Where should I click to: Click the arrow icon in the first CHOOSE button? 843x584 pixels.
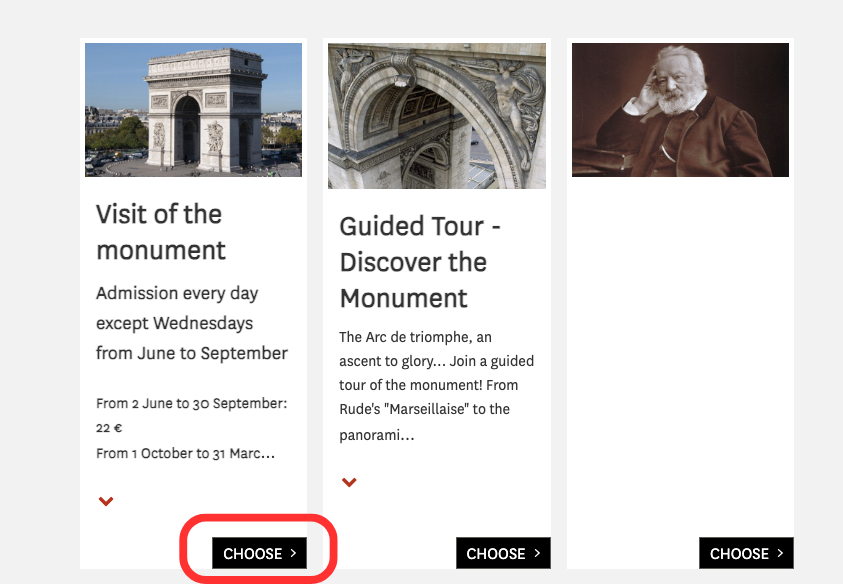[x=293, y=553]
